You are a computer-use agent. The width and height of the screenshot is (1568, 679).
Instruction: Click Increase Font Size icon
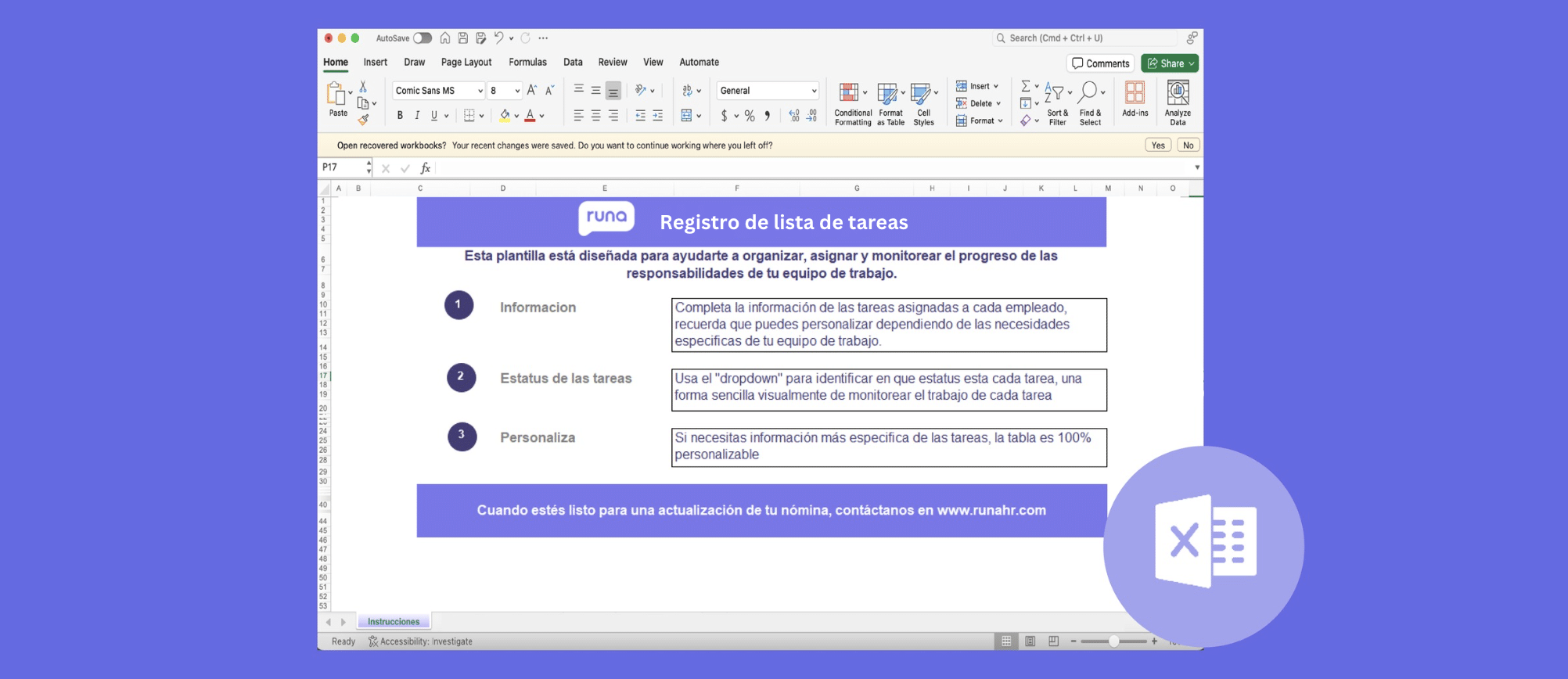(x=532, y=91)
